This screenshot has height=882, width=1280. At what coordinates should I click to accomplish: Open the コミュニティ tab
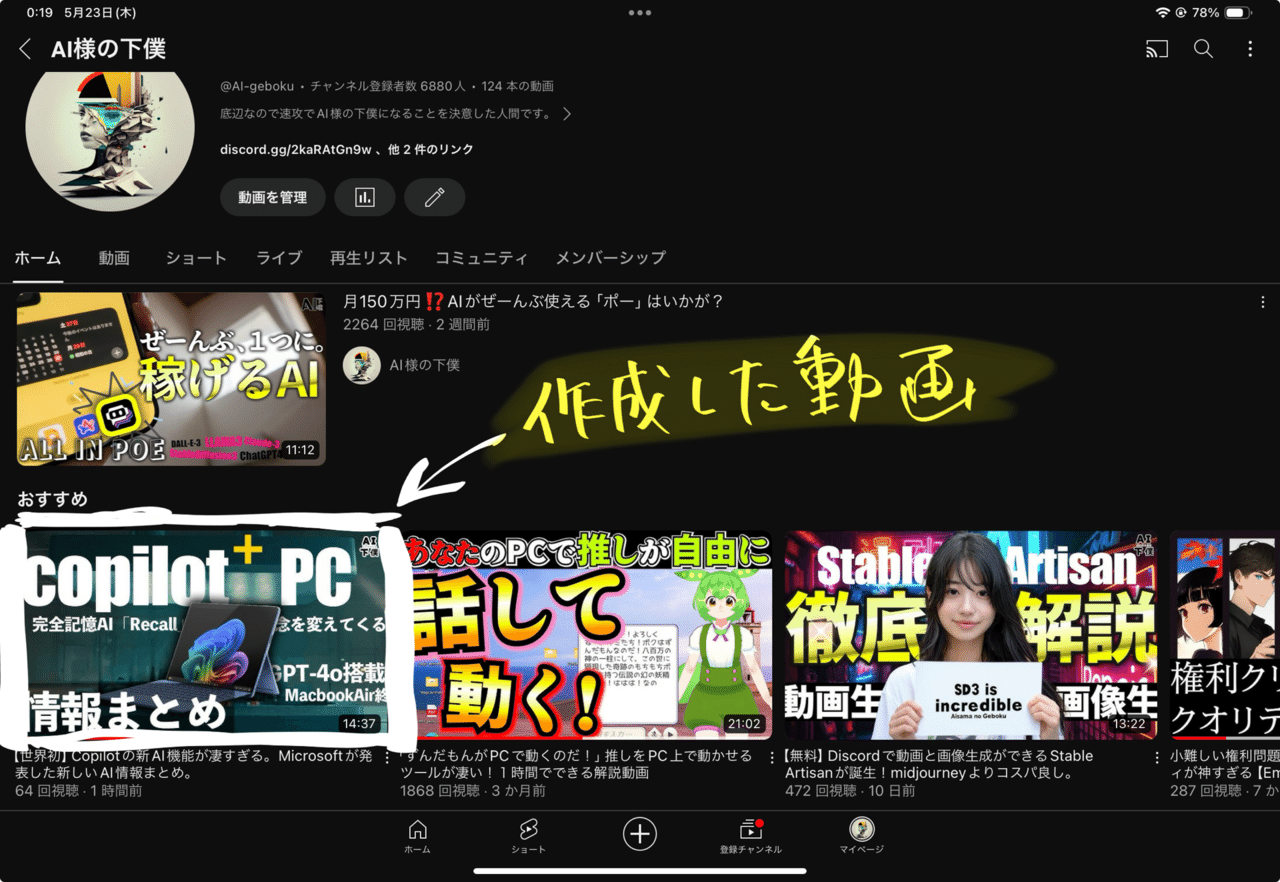[x=481, y=258]
